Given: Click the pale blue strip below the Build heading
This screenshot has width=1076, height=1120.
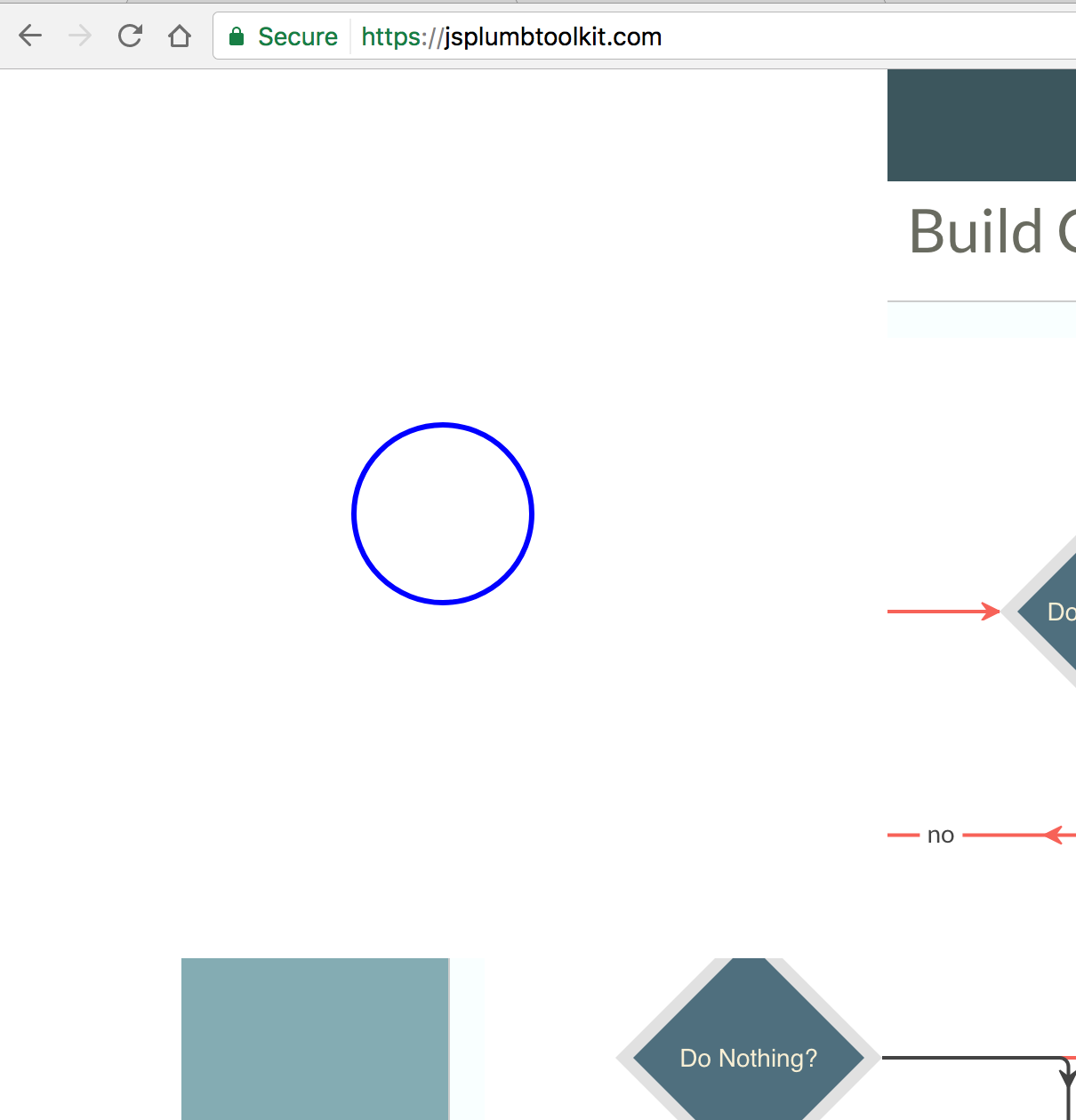Looking at the screenshot, I should pyautogui.click(x=981, y=322).
